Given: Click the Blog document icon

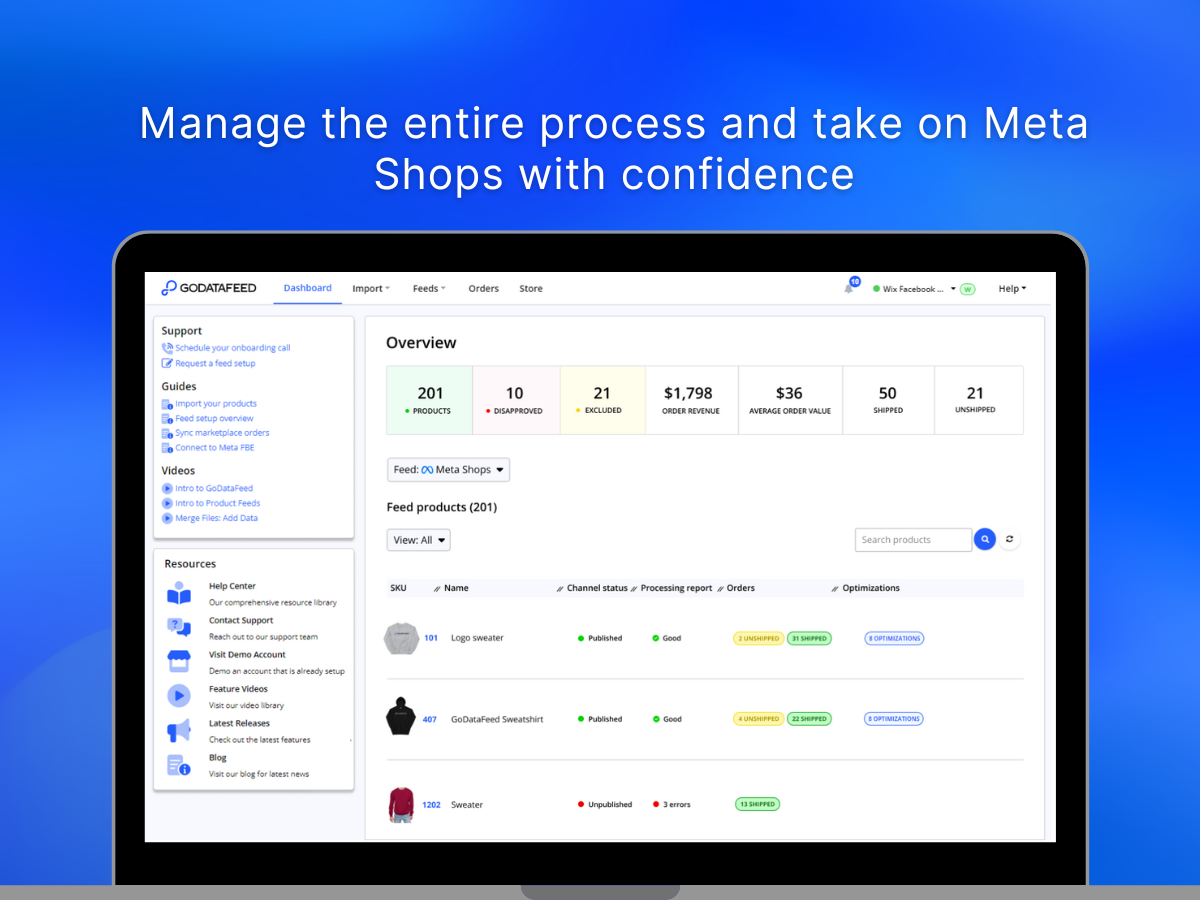Looking at the screenshot, I should [x=179, y=766].
